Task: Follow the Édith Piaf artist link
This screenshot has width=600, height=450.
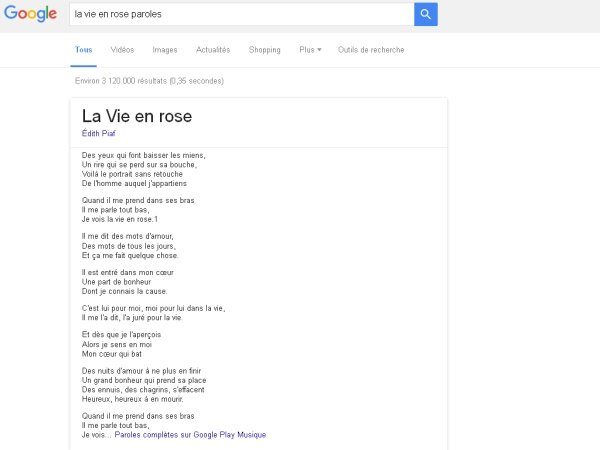Action: [100, 133]
